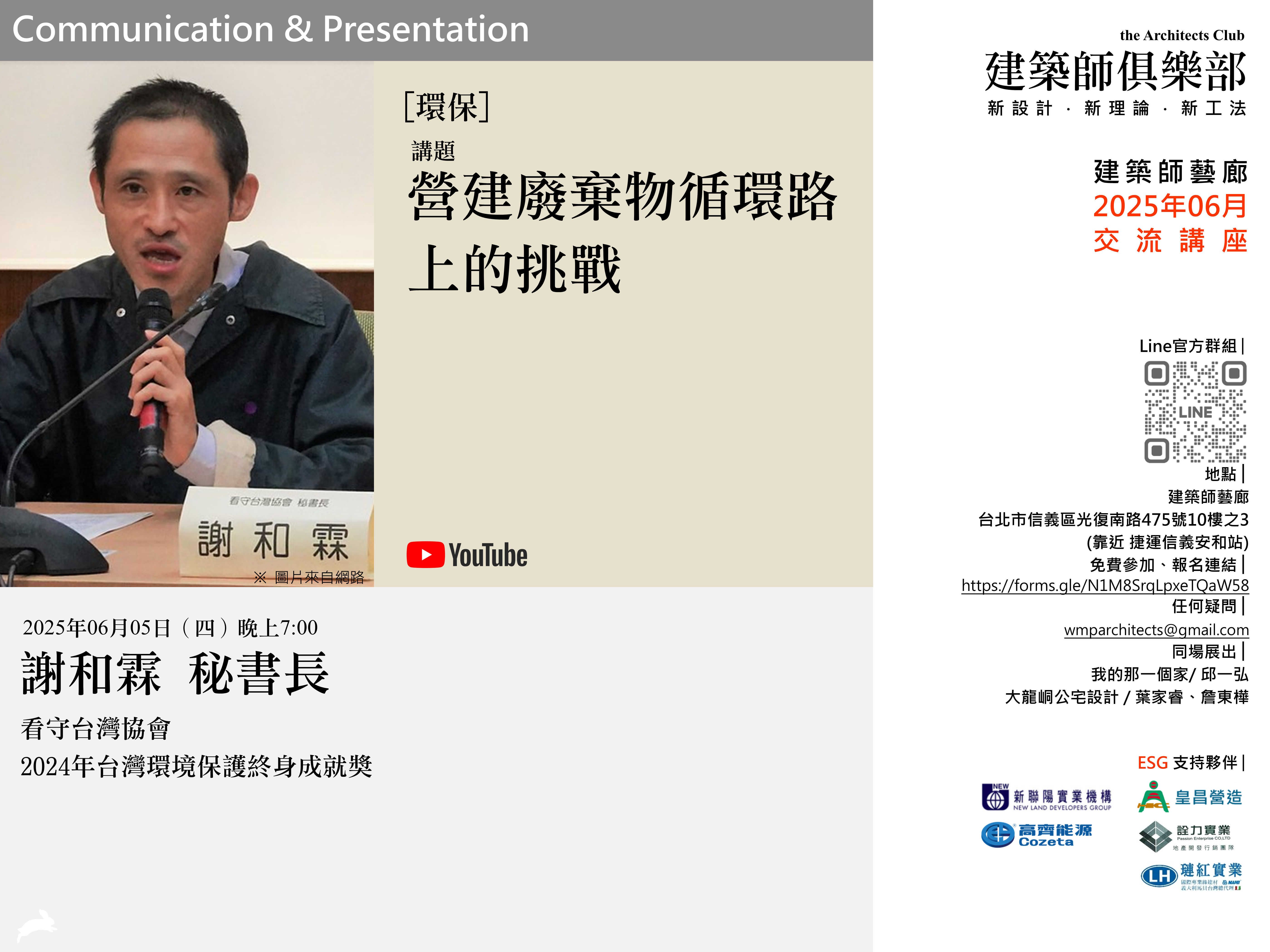Click the speaker name 謝和霖 秘書長

coord(175,674)
